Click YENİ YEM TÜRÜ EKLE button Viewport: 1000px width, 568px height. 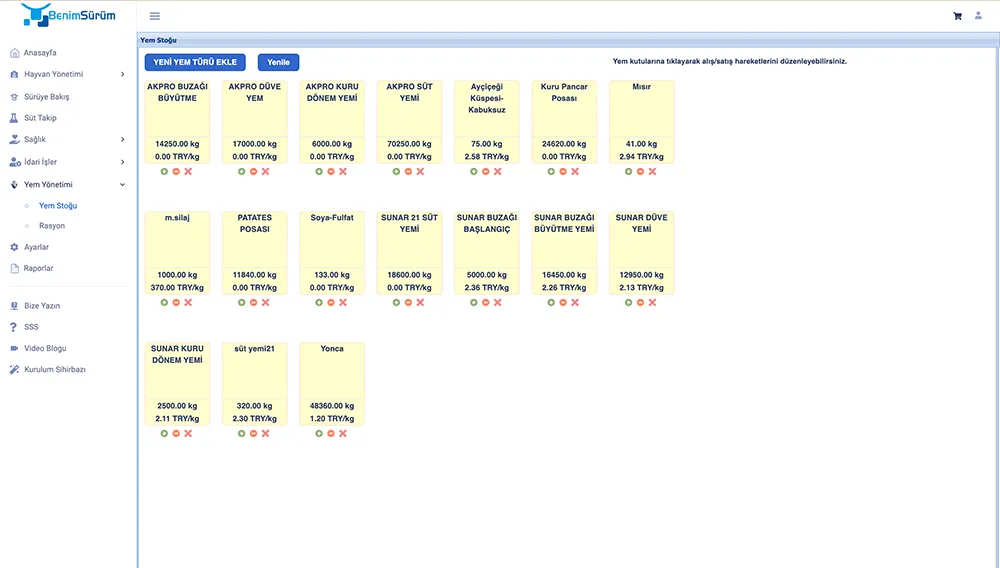click(195, 62)
